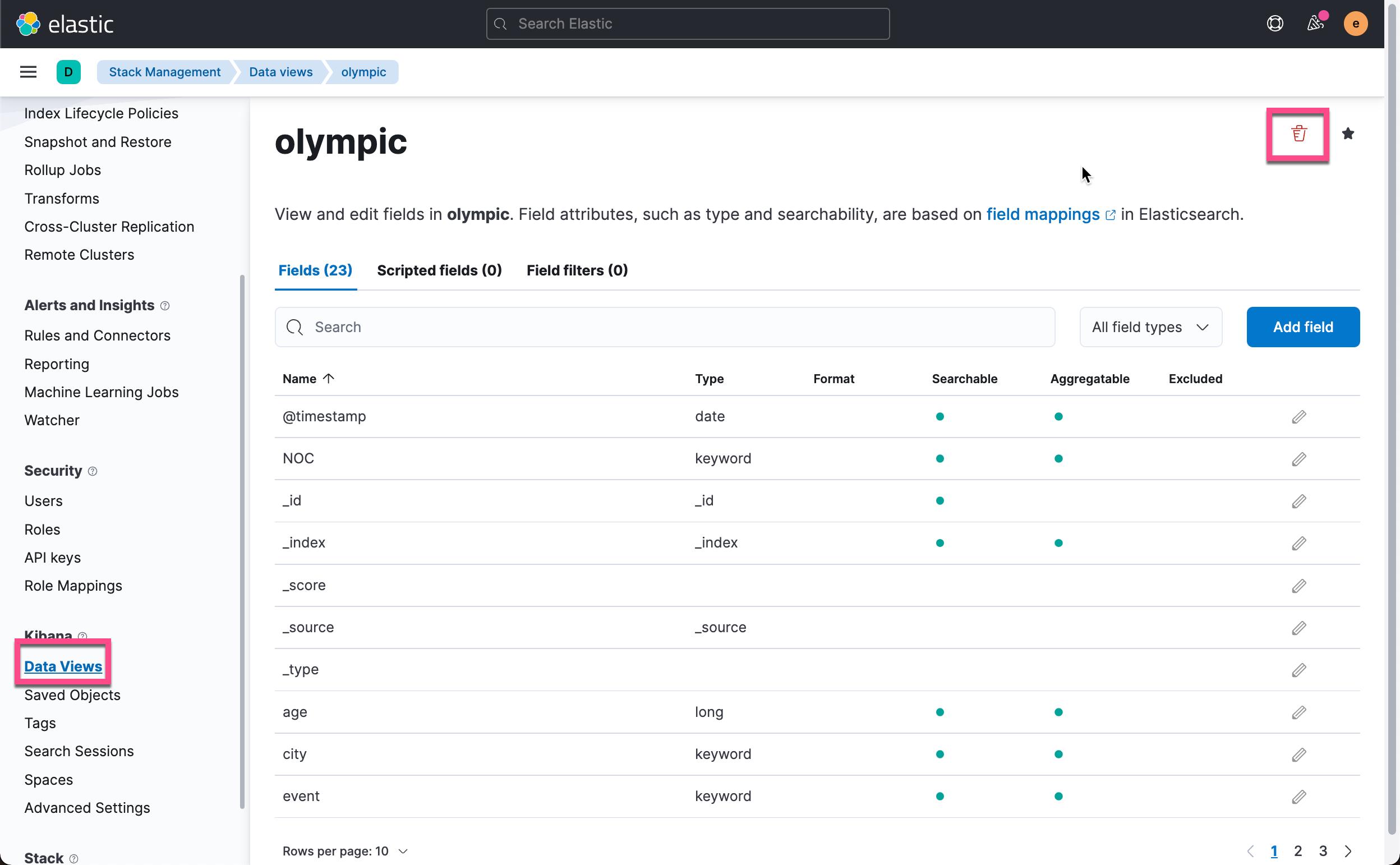This screenshot has height=865, width=1400.
Task: Edit the _score field
Action: pyautogui.click(x=1298, y=586)
